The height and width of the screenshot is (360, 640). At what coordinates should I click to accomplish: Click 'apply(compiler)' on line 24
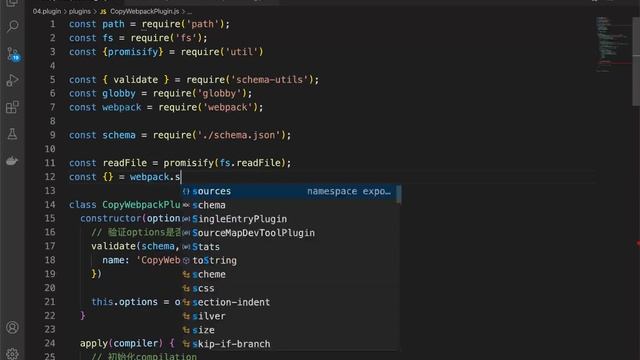click(x=122, y=343)
